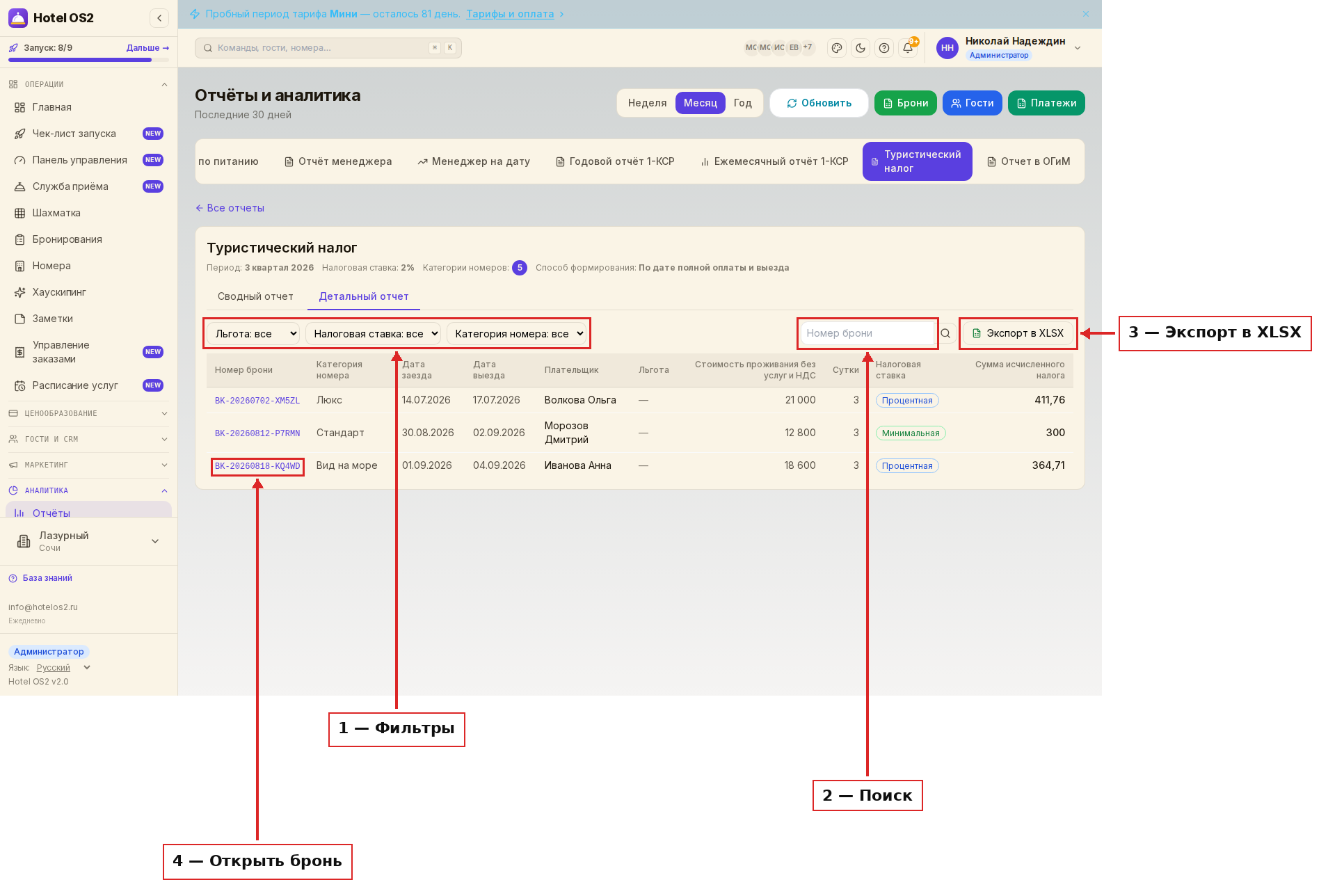Open the Годовой отчёт 1-КСР tab
1328x896 pixels.
tap(615, 161)
